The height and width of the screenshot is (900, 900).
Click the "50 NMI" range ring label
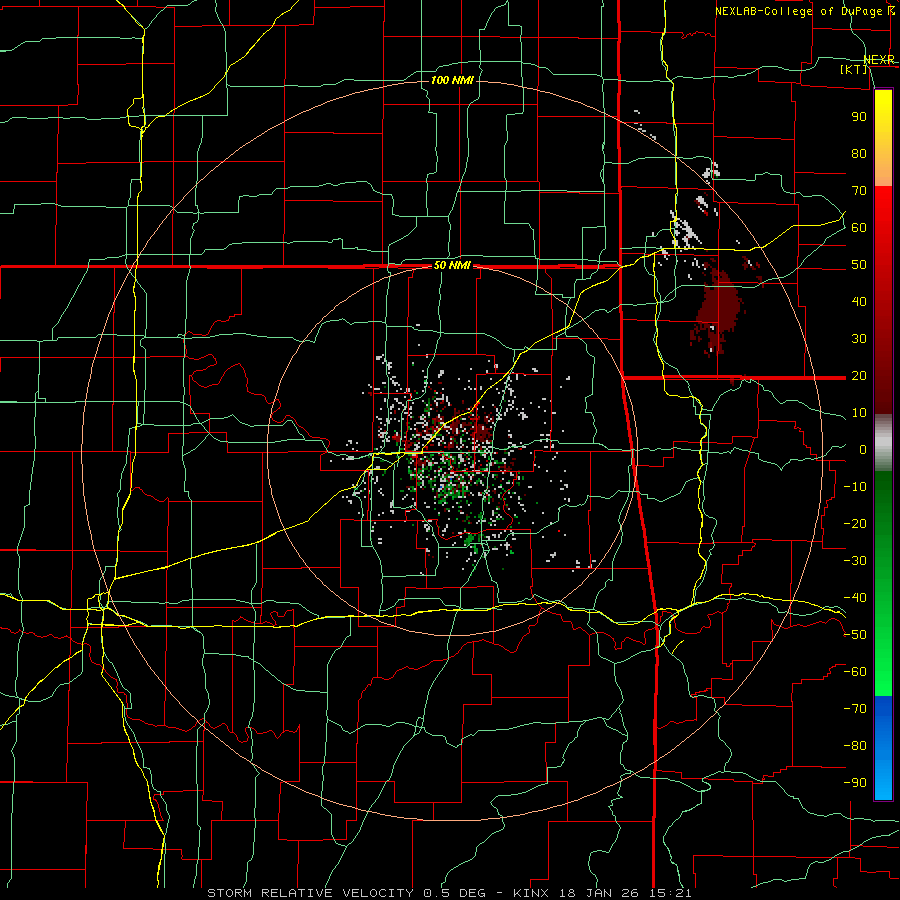pos(452,265)
